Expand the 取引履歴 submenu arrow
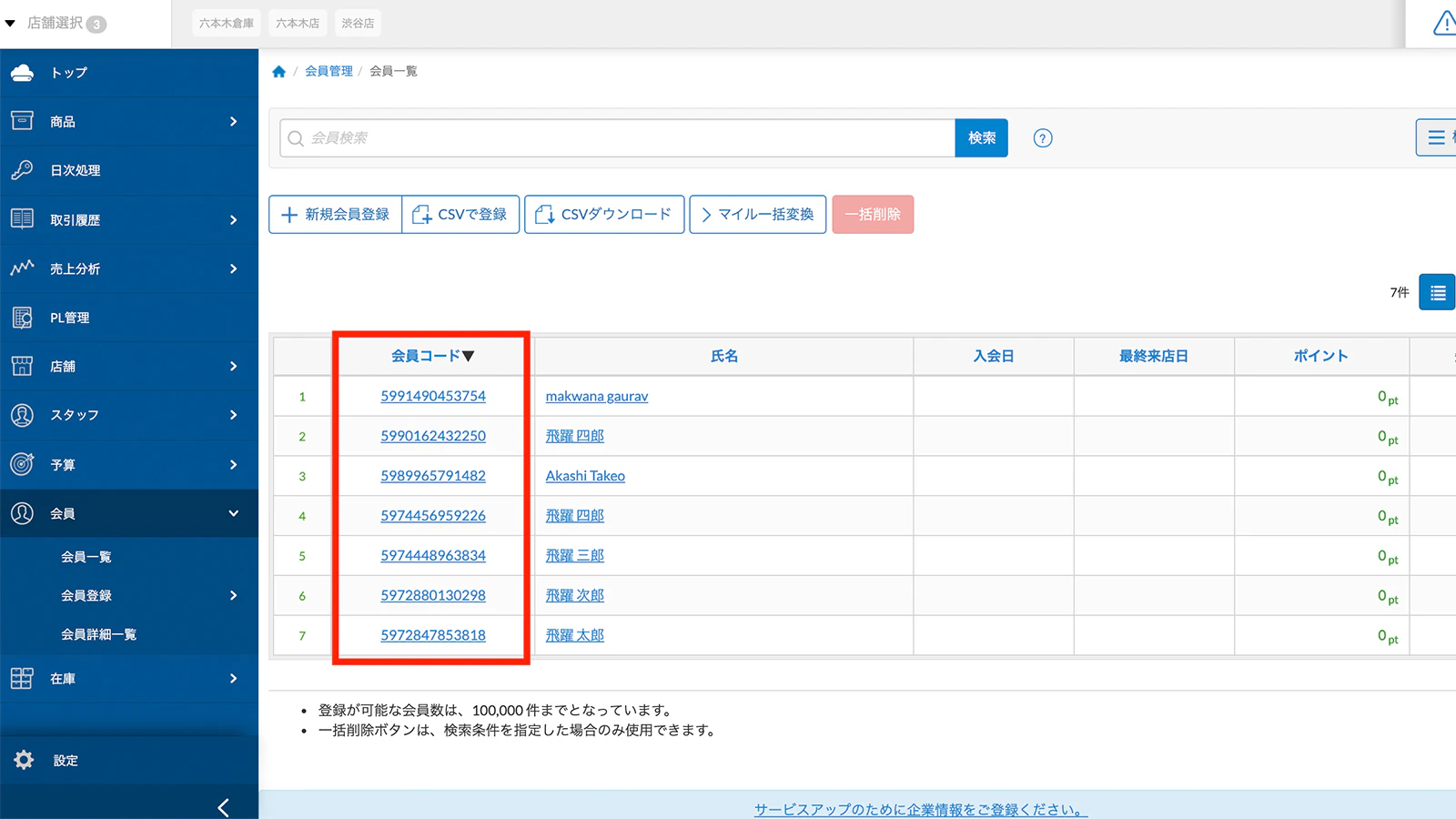Screen dimensions: 1456x819 coord(234,219)
